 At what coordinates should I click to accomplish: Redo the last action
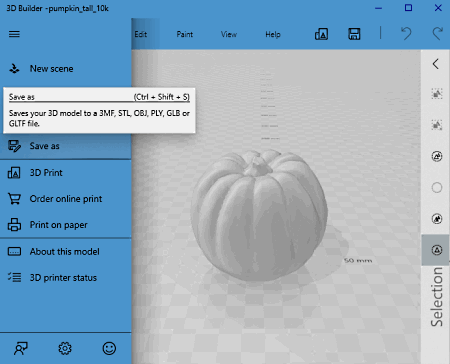(x=438, y=34)
